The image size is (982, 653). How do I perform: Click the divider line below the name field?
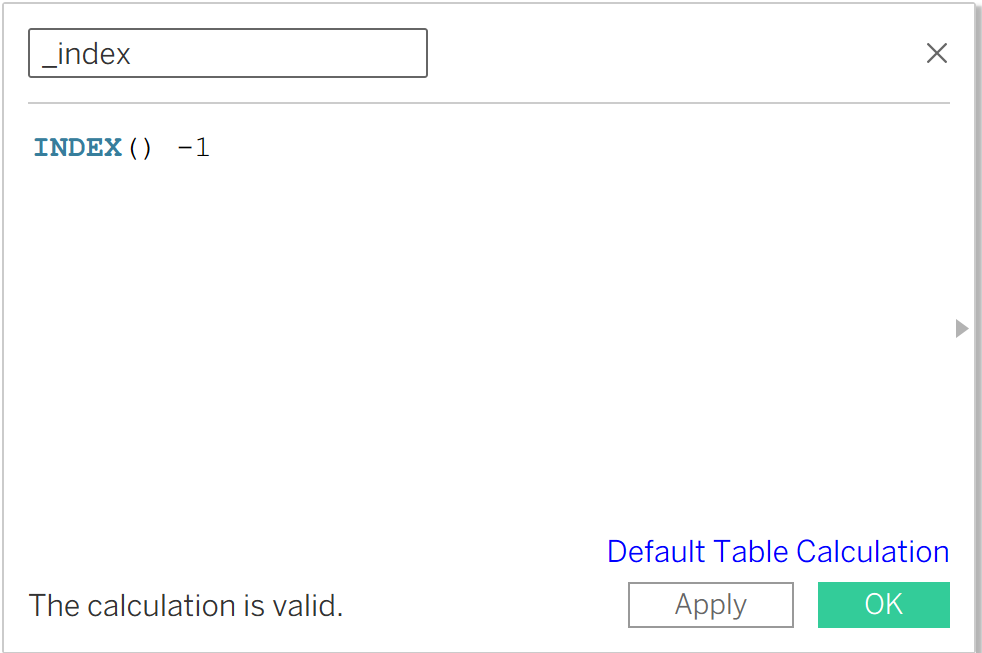(x=488, y=103)
